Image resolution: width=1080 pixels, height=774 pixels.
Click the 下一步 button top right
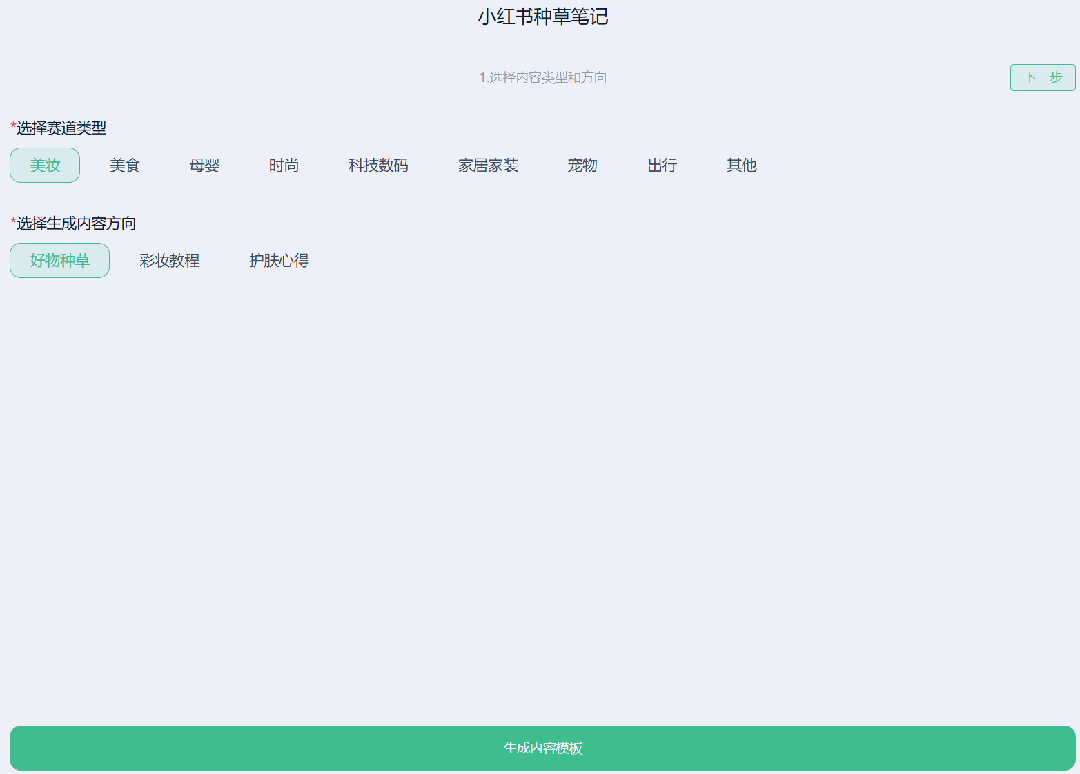coord(1042,77)
